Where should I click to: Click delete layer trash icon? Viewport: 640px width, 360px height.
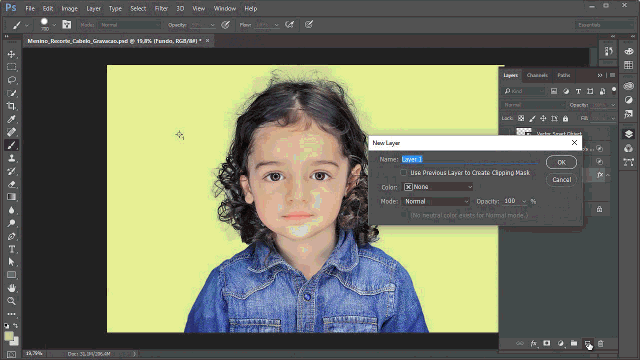pyautogui.click(x=600, y=344)
